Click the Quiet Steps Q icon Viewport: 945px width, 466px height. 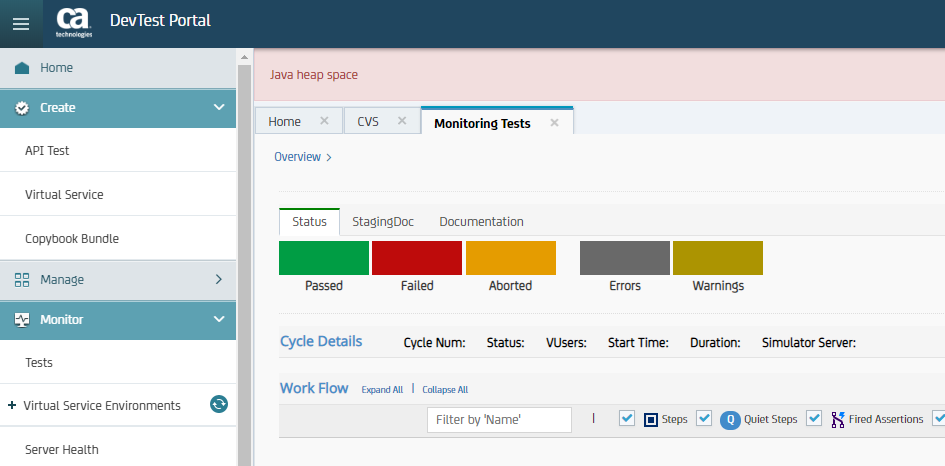coord(730,419)
